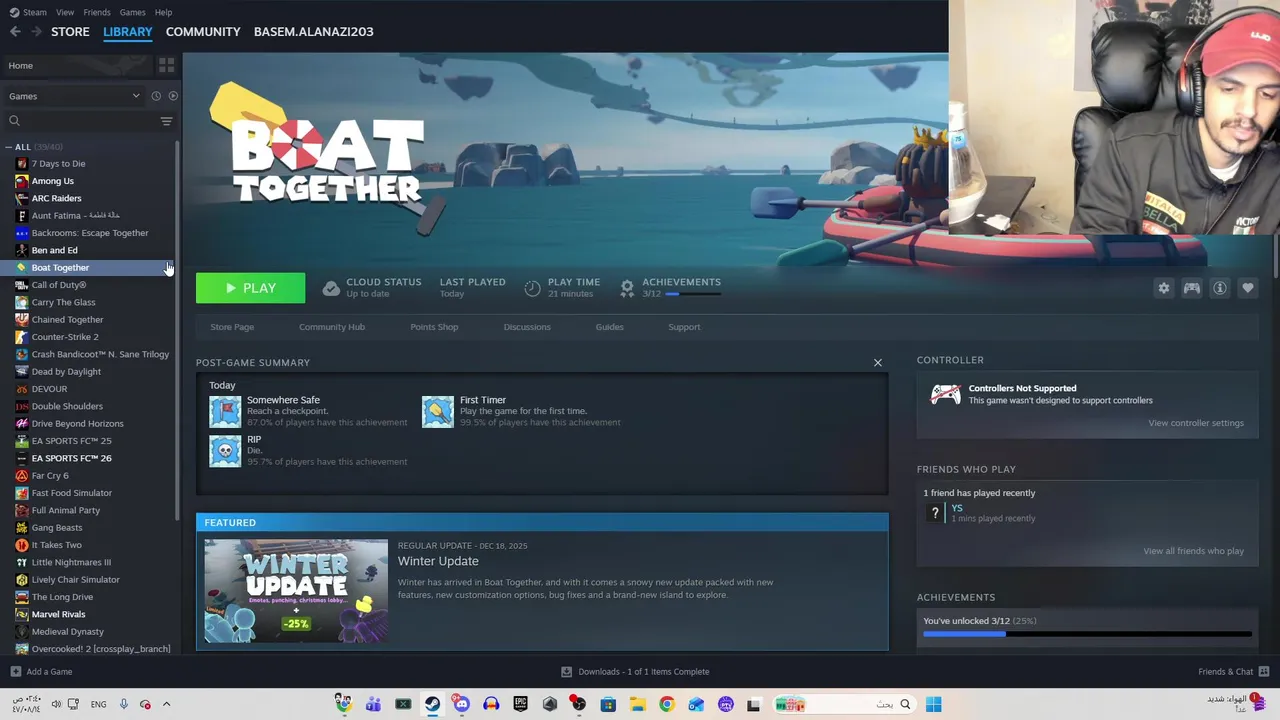Viewport: 1280px width, 720px height.
Task: Open the Winter Update thumbnail
Action: click(x=296, y=591)
